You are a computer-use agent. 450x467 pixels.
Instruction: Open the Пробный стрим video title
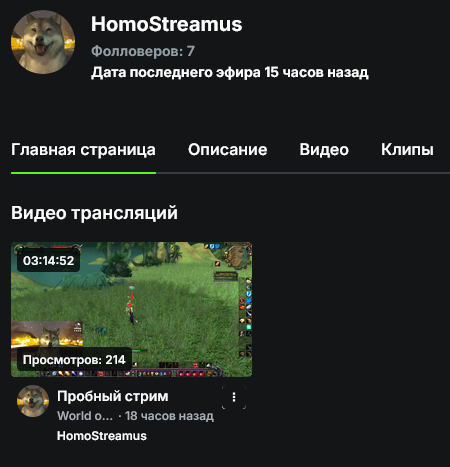113,396
